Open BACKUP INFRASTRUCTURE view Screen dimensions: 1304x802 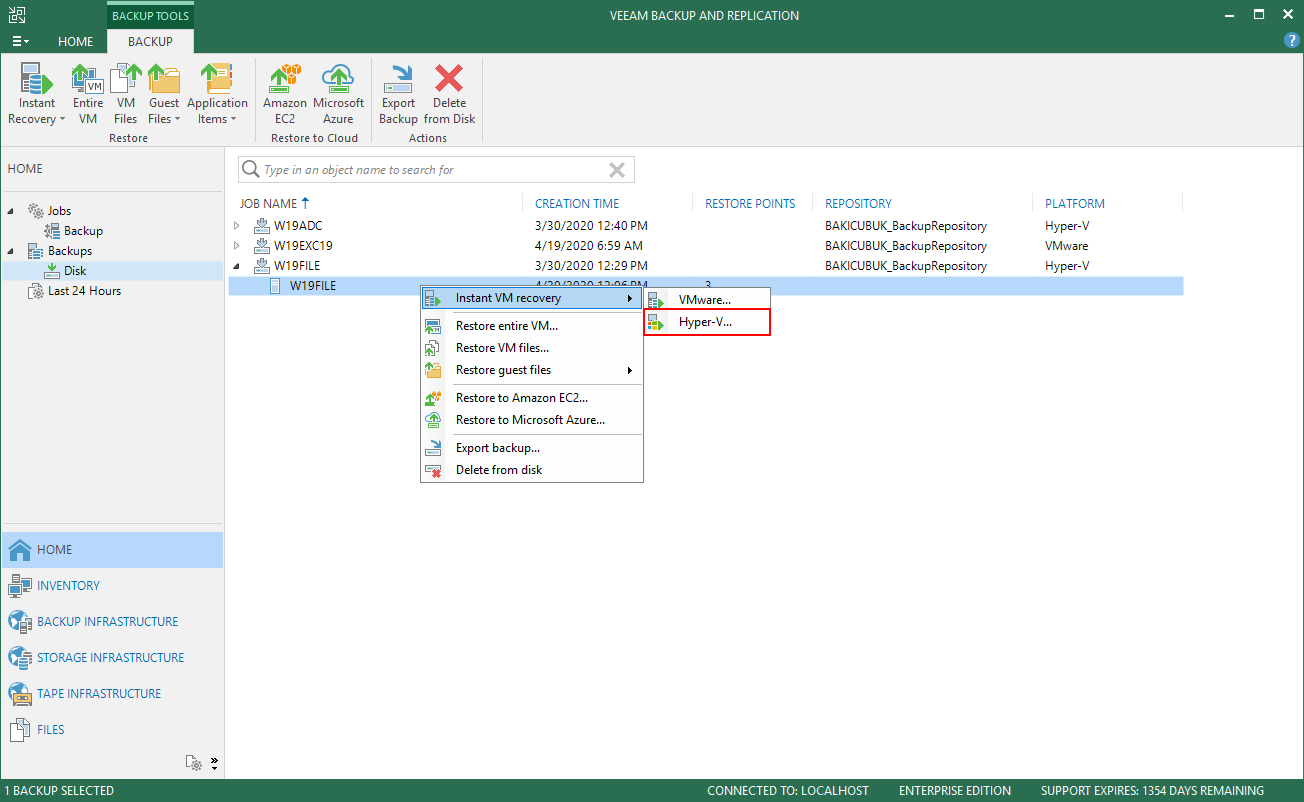[x=112, y=622]
